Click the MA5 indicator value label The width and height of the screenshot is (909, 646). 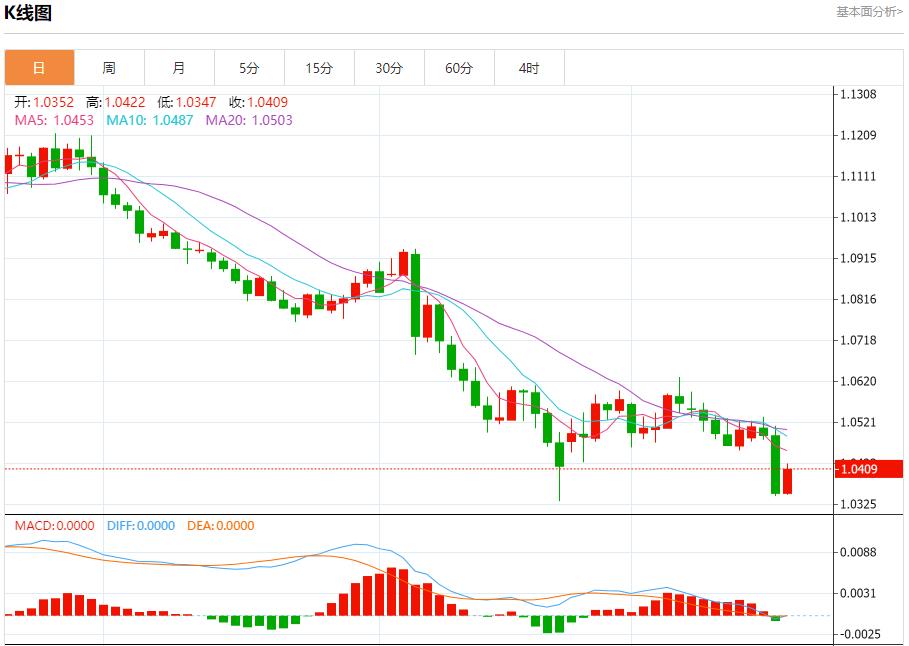click(54, 120)
